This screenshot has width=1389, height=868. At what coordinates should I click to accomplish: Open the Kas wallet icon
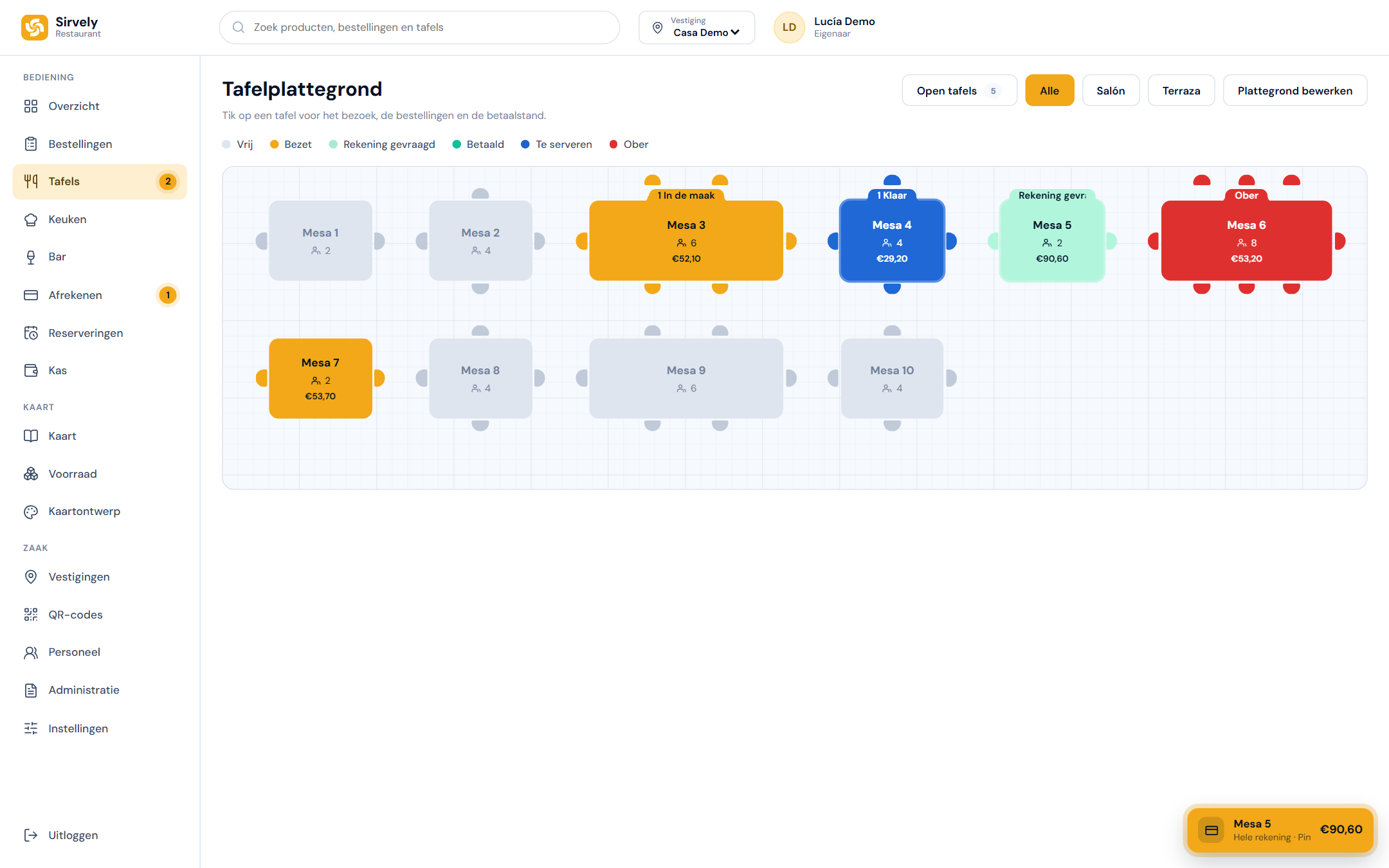pyautogui.click(x=31, y=370)
